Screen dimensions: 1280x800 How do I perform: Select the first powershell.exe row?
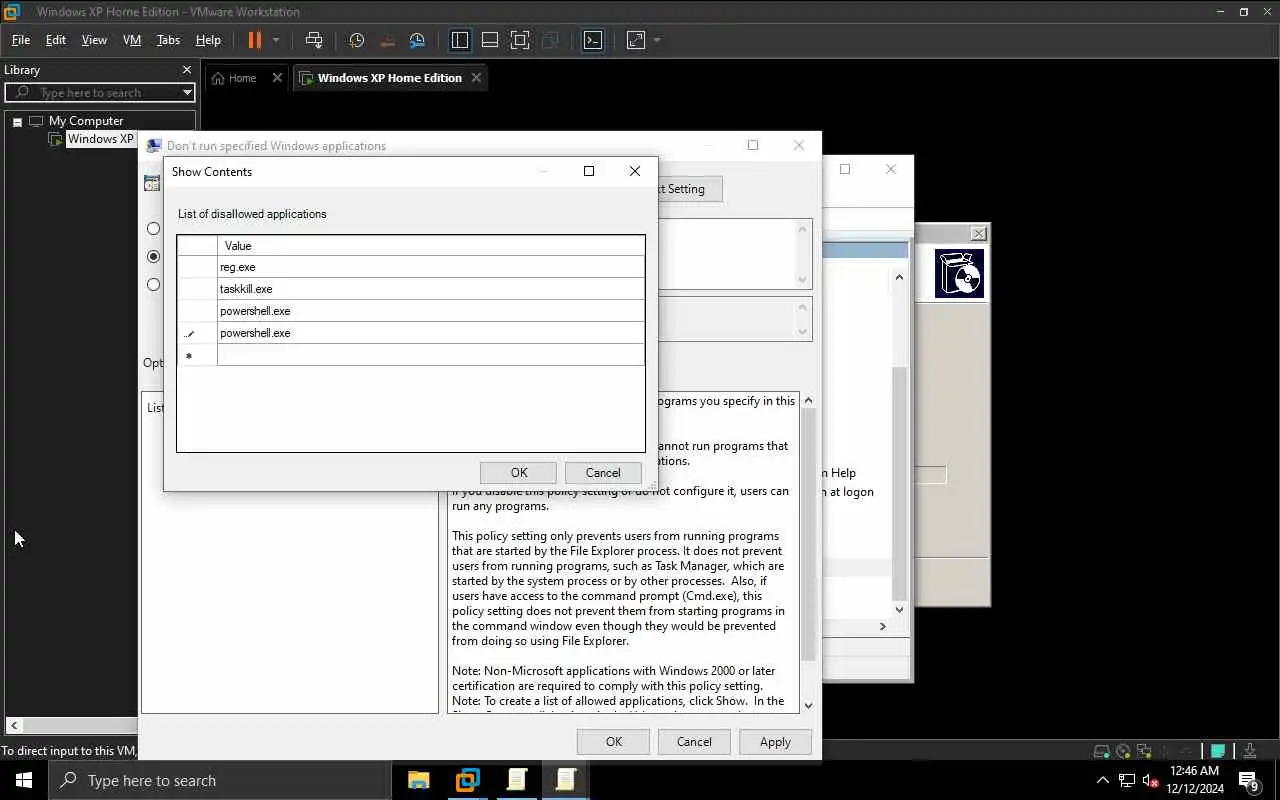431,311
